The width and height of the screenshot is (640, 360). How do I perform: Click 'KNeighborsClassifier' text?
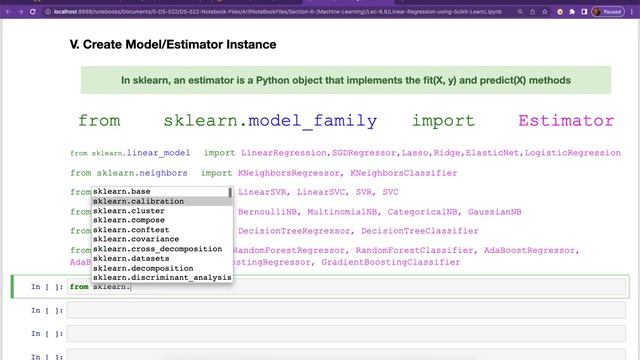404,173
